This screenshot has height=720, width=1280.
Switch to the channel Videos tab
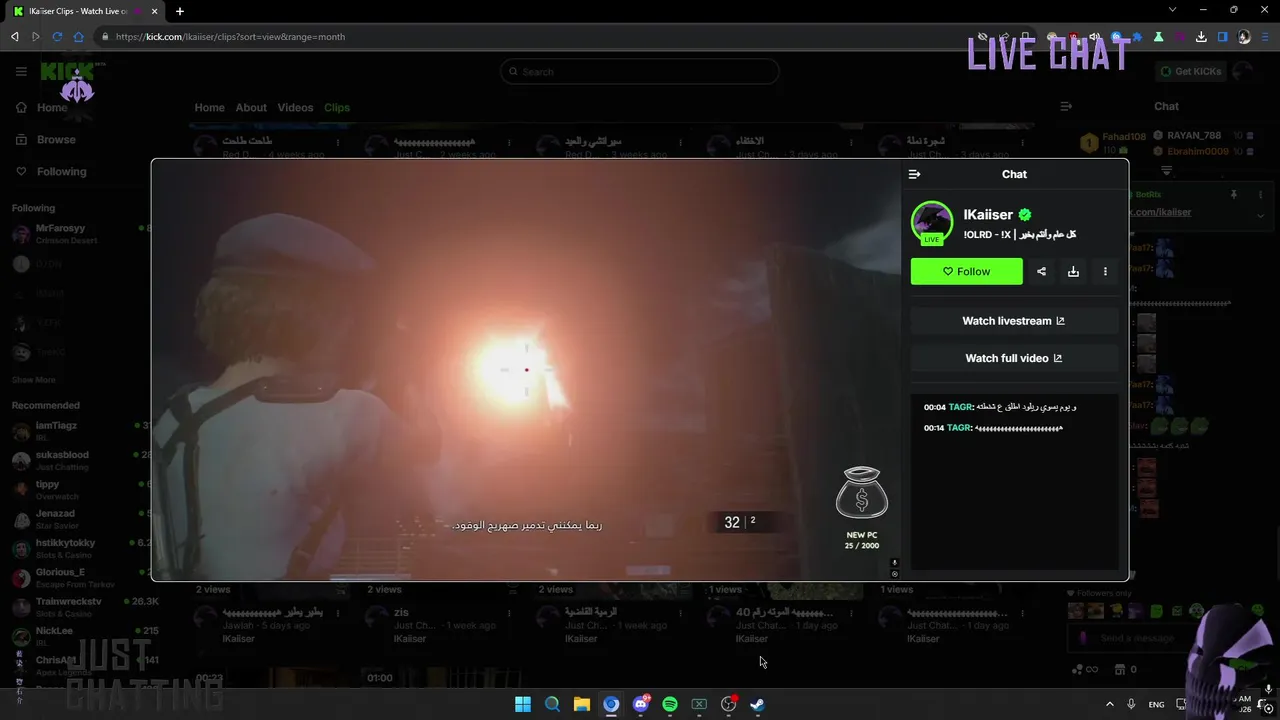click(x=295, y=108)
